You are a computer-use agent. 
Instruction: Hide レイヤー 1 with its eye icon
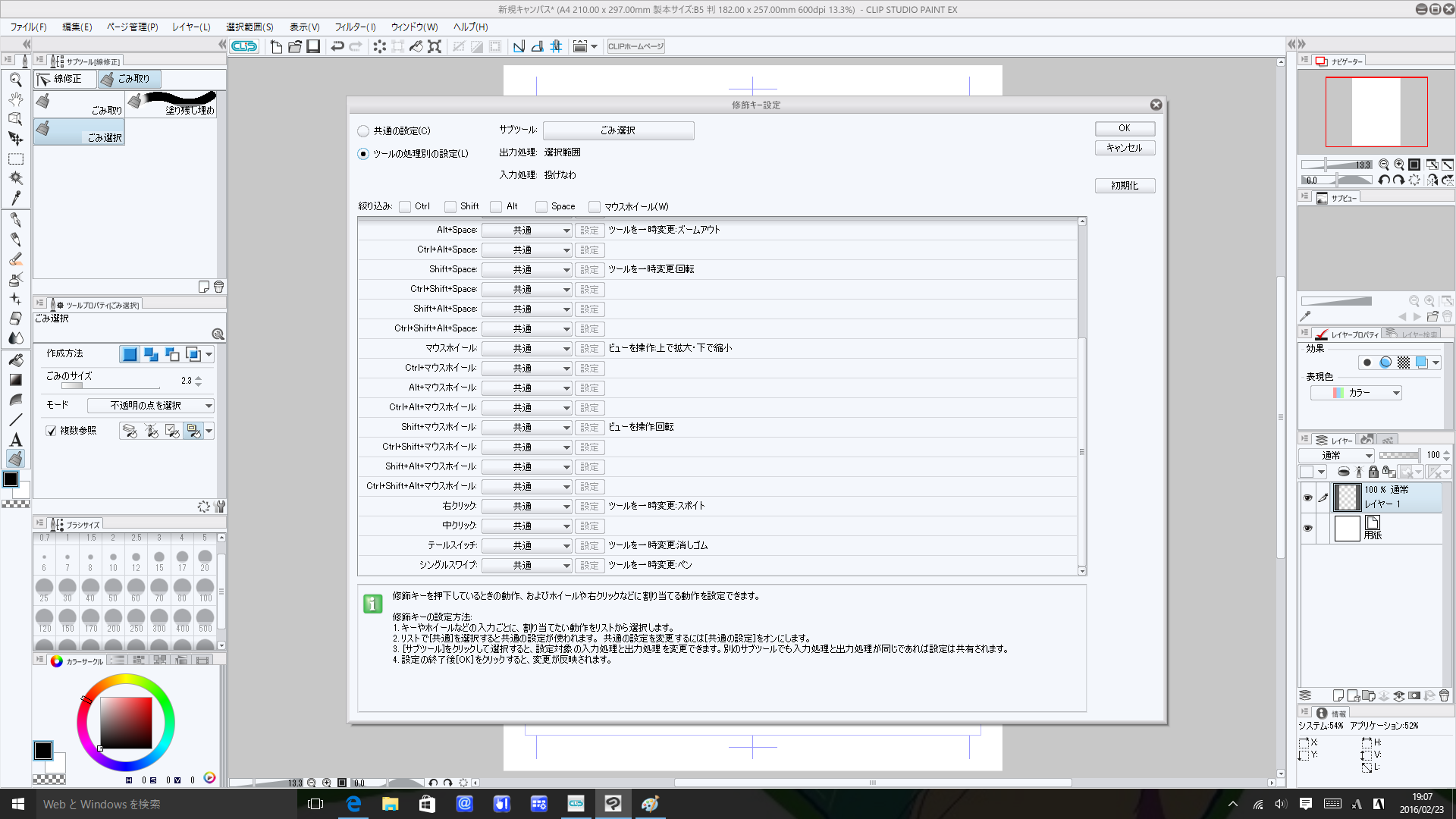pyautogui.click(x=1307, y=497)
